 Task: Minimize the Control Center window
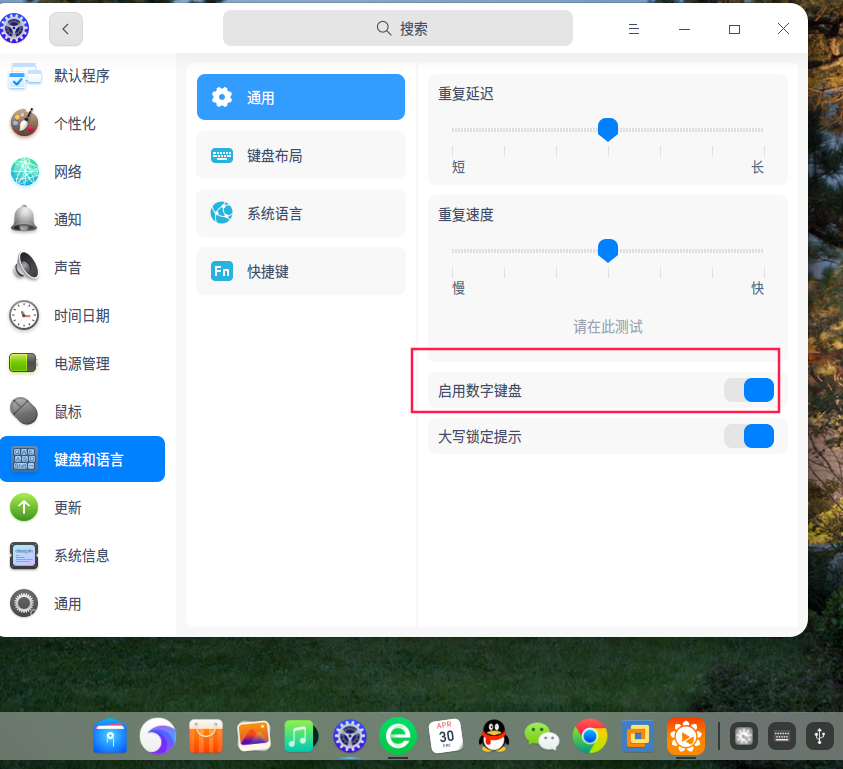click(684, 29)
